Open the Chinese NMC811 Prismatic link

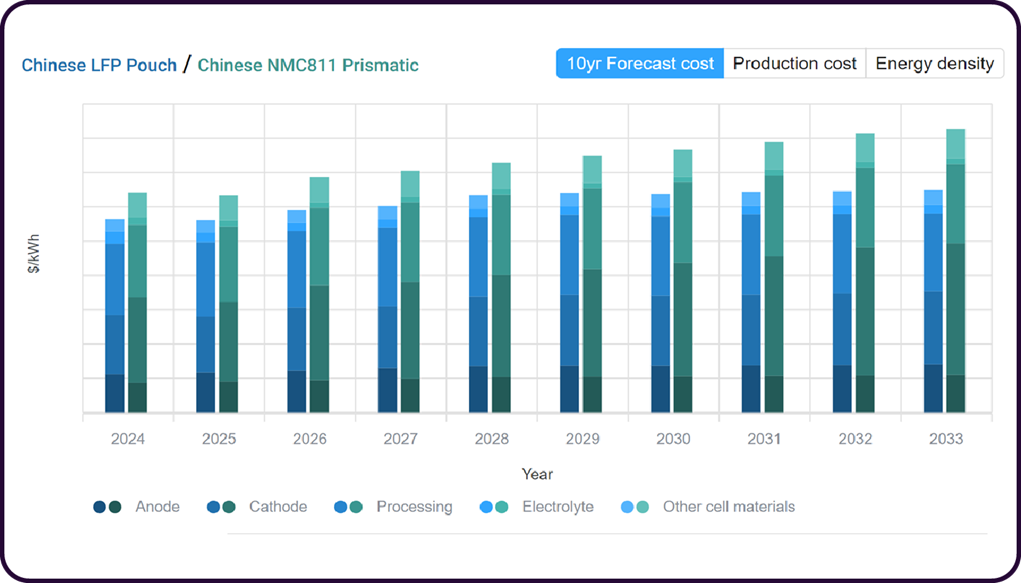(x=308, y=65)
